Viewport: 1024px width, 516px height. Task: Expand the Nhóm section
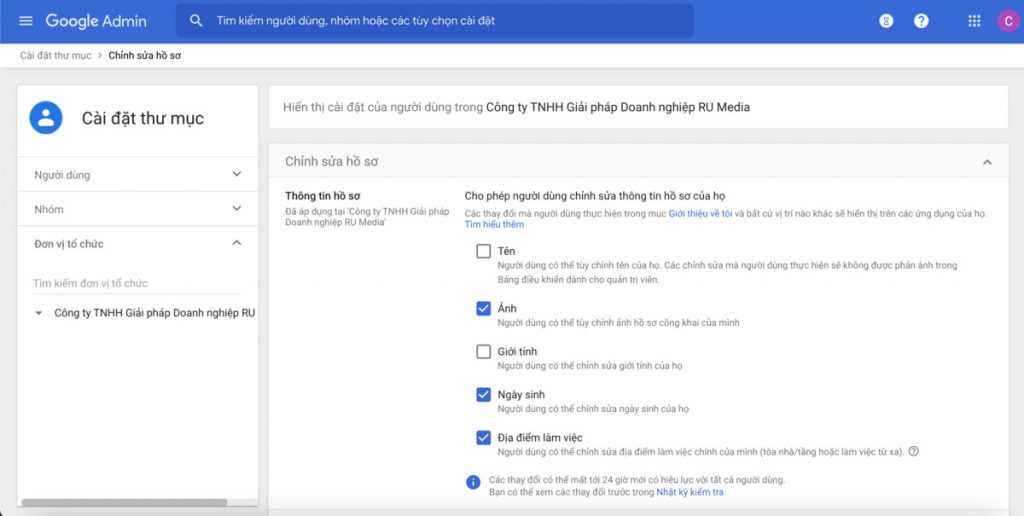coord(138,209)
